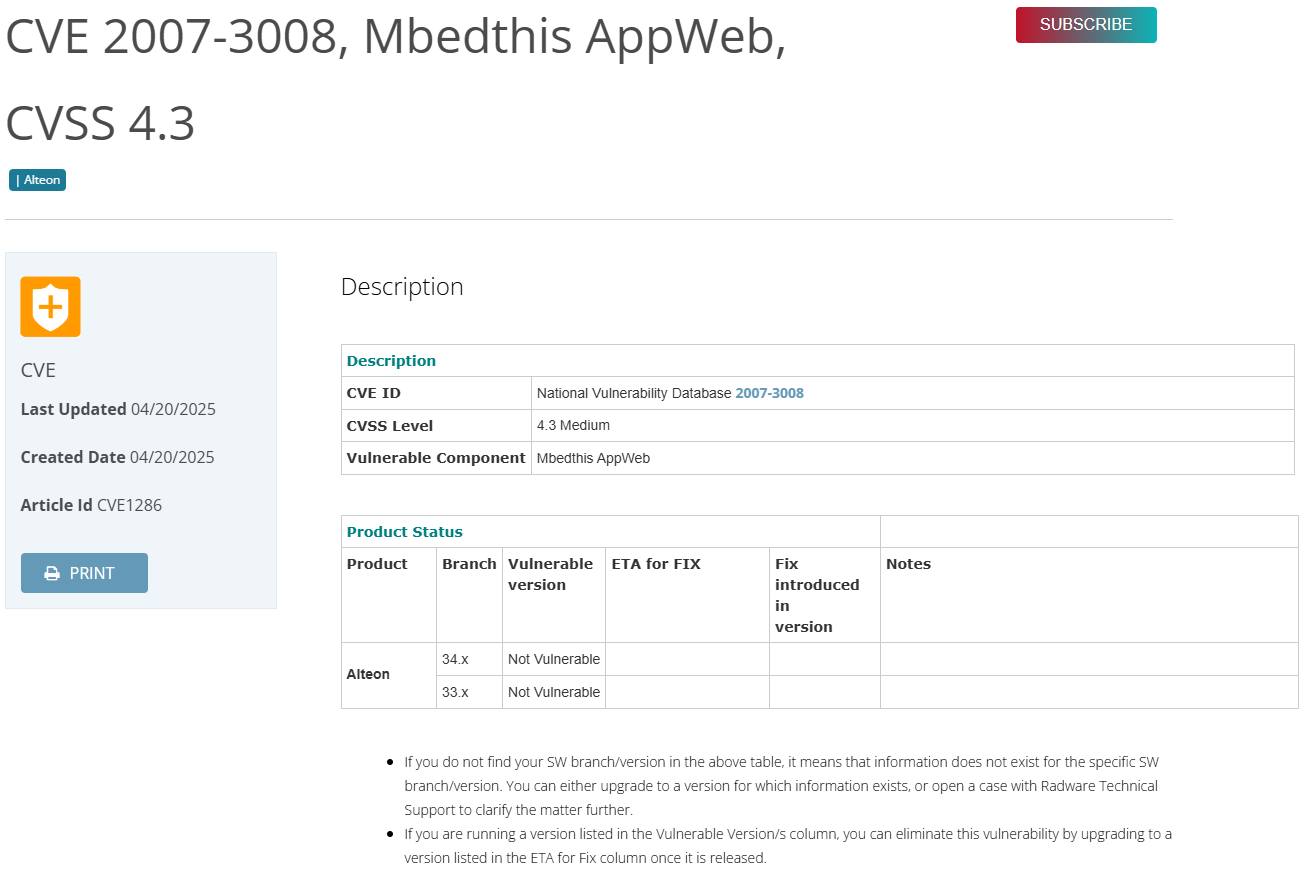Viewport: 1310px width, 872px height.
Task: Click the second bullet note about upgrading
Action: click(x=788, y=845)
